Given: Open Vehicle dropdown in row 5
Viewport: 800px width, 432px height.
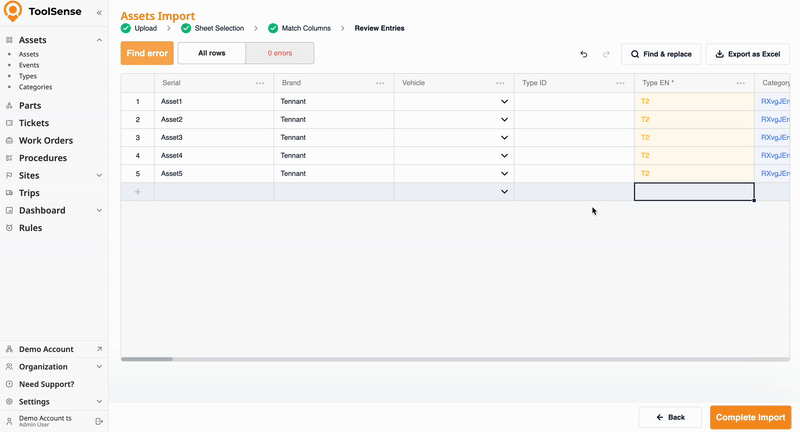Looking at the screenshot, I should pyautogui.click(x=504, y=173).
